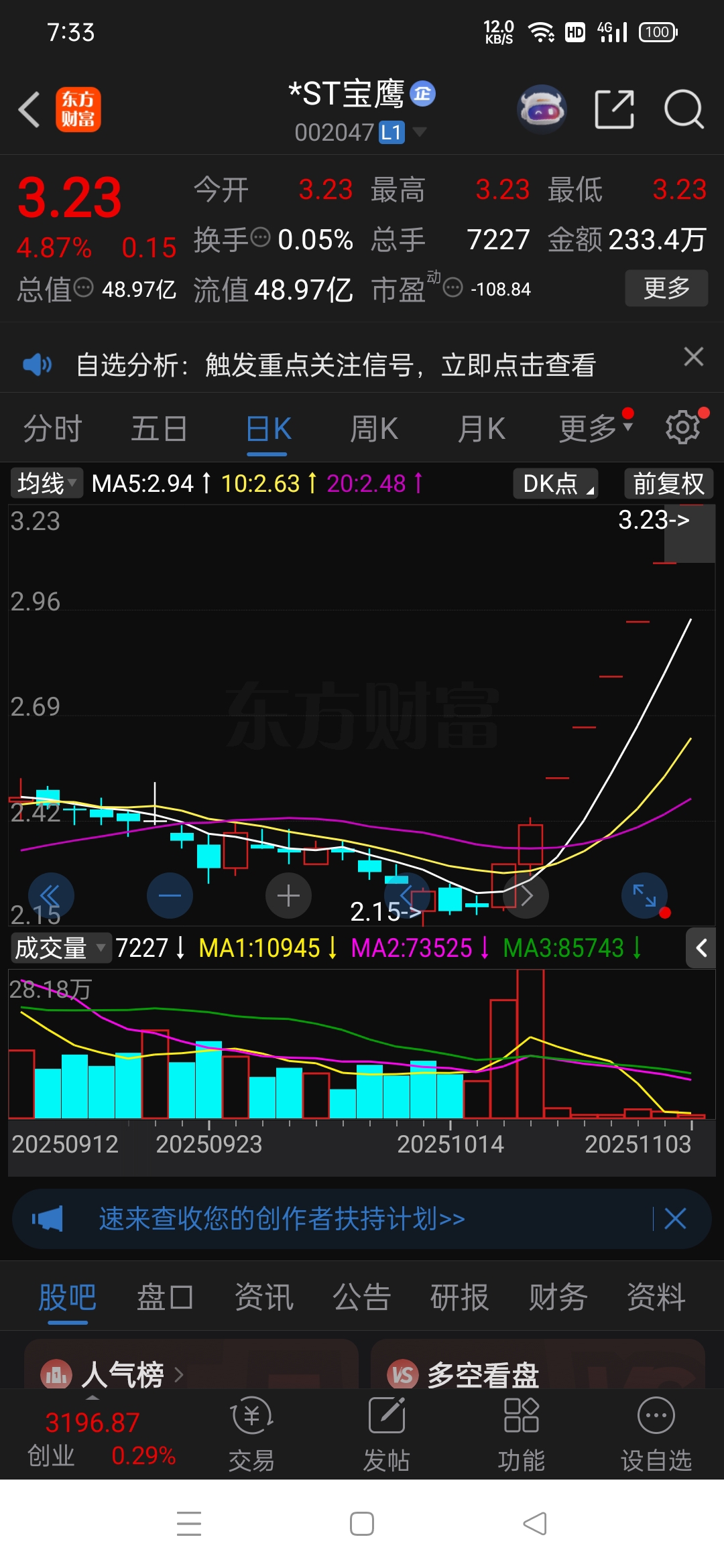Tap the current price 3.23
Viewport: 724px width, 1568px height.
70,197
